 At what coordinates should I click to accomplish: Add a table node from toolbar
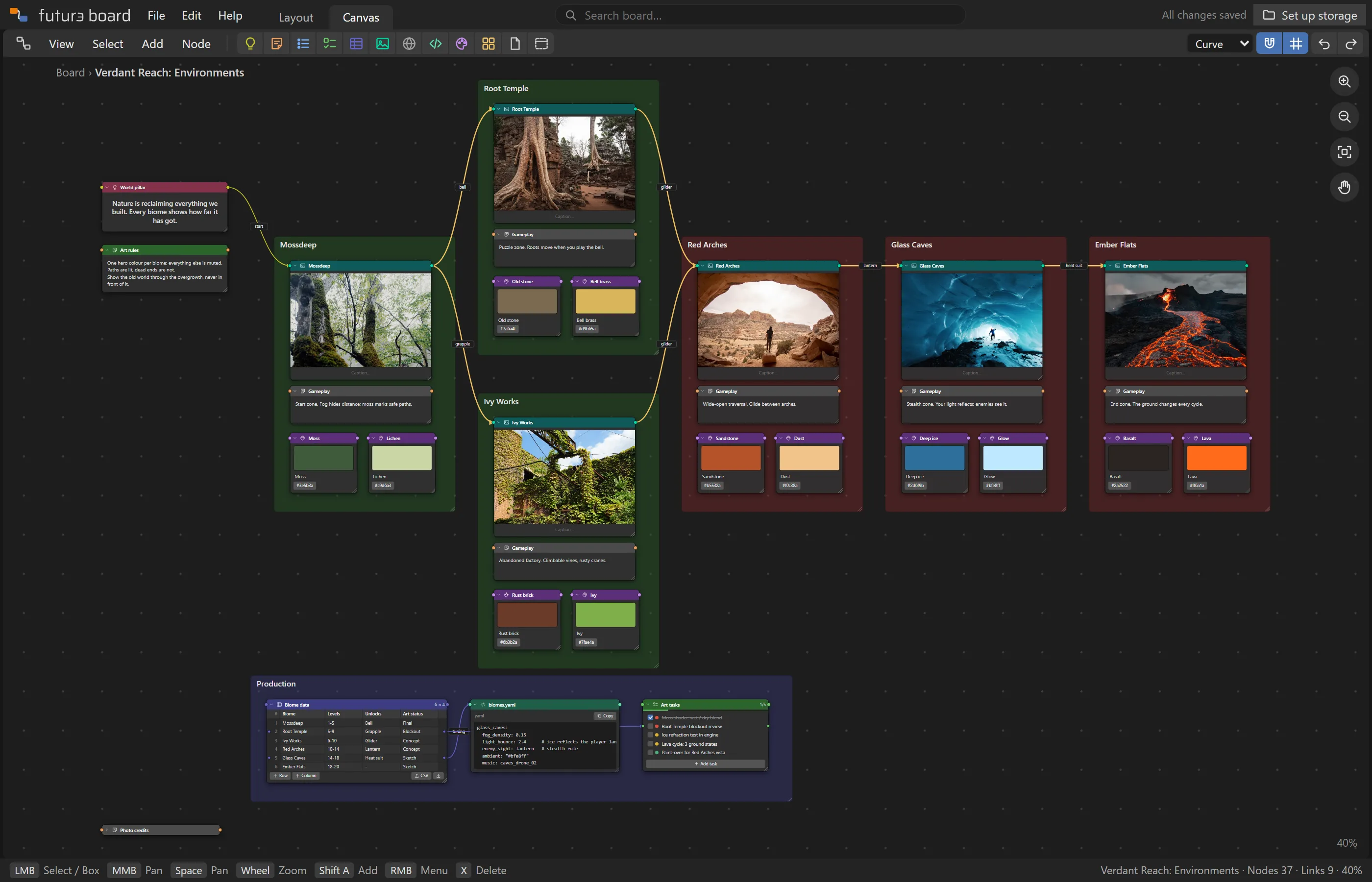[x=356, y=44]
